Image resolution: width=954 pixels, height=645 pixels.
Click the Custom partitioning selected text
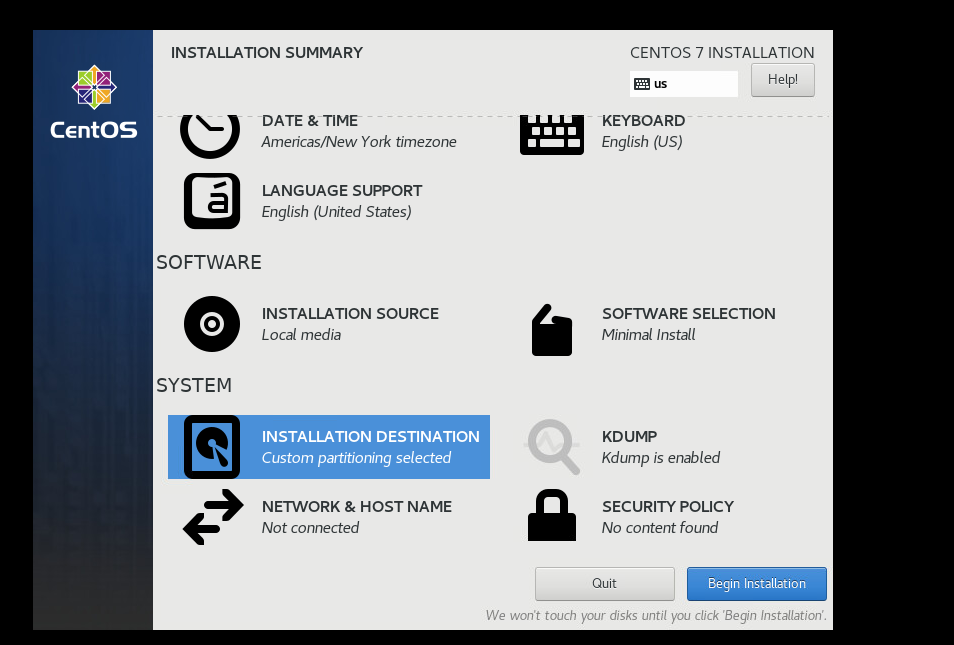coord(357,458)
